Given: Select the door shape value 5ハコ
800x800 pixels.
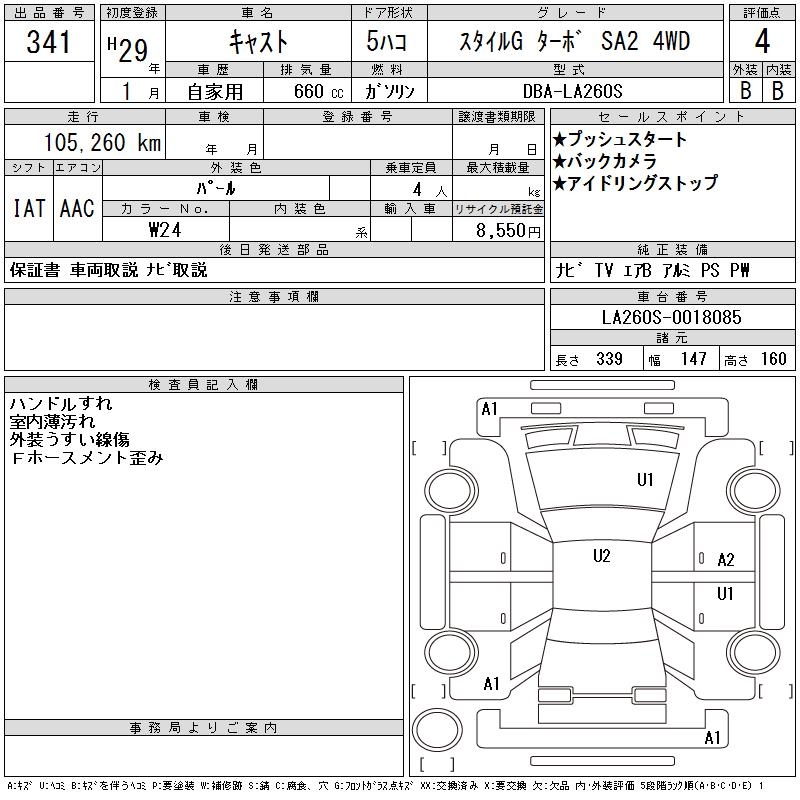Looking at the screenshot, I should pyautogui.click(x=387, y=41).
